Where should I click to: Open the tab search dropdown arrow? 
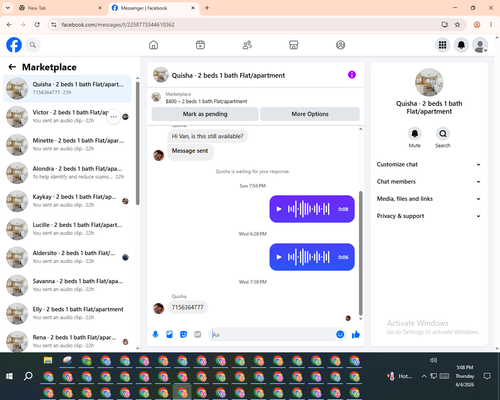click(x=7, y=8)
